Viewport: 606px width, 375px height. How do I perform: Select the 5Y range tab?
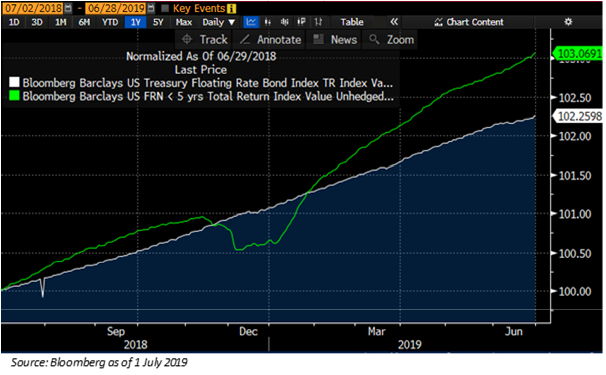click(x=158, y=22)
